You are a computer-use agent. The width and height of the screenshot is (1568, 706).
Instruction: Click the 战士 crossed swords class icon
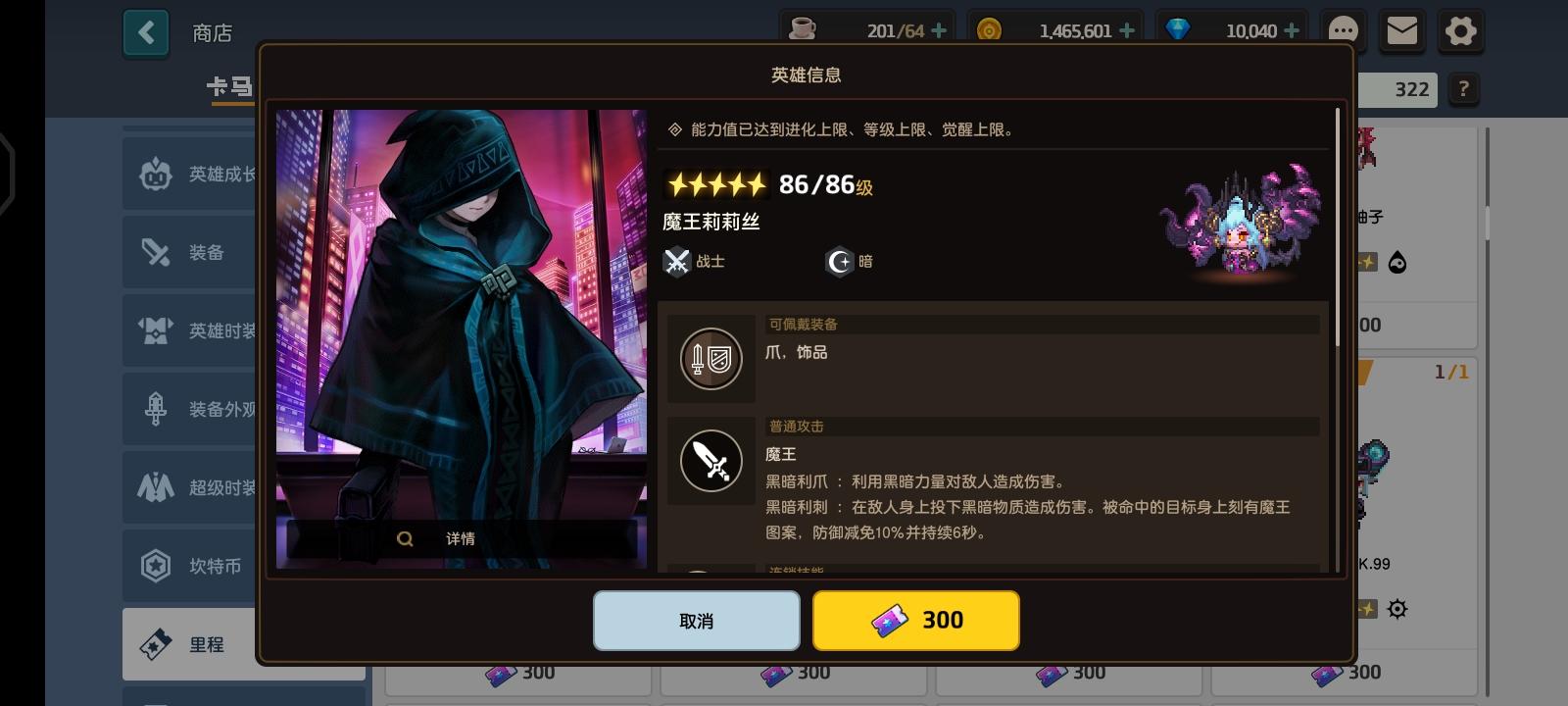point(677,262)
